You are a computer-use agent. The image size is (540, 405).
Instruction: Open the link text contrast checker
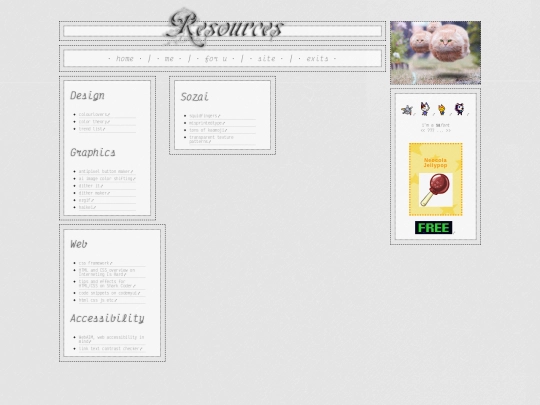point(110,349)
